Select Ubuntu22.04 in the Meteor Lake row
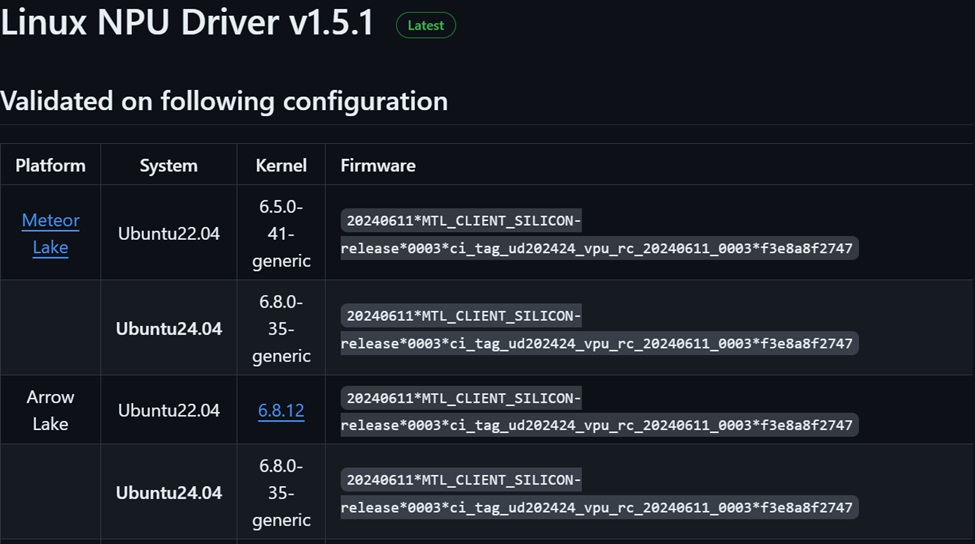975x544 pixels. pyautogui.click(x=169, y=234)
